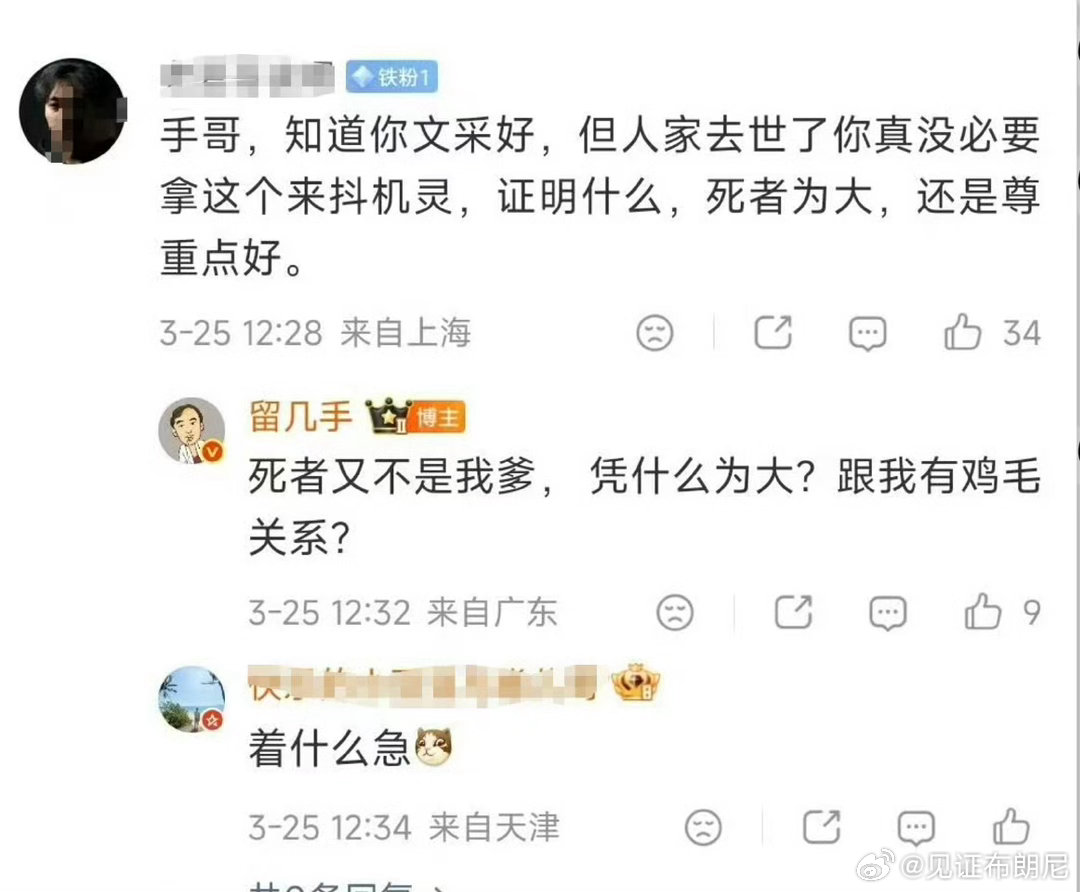Open 留几手 avatar picture
Viewport: 1080px width, 892px height.
192,431
